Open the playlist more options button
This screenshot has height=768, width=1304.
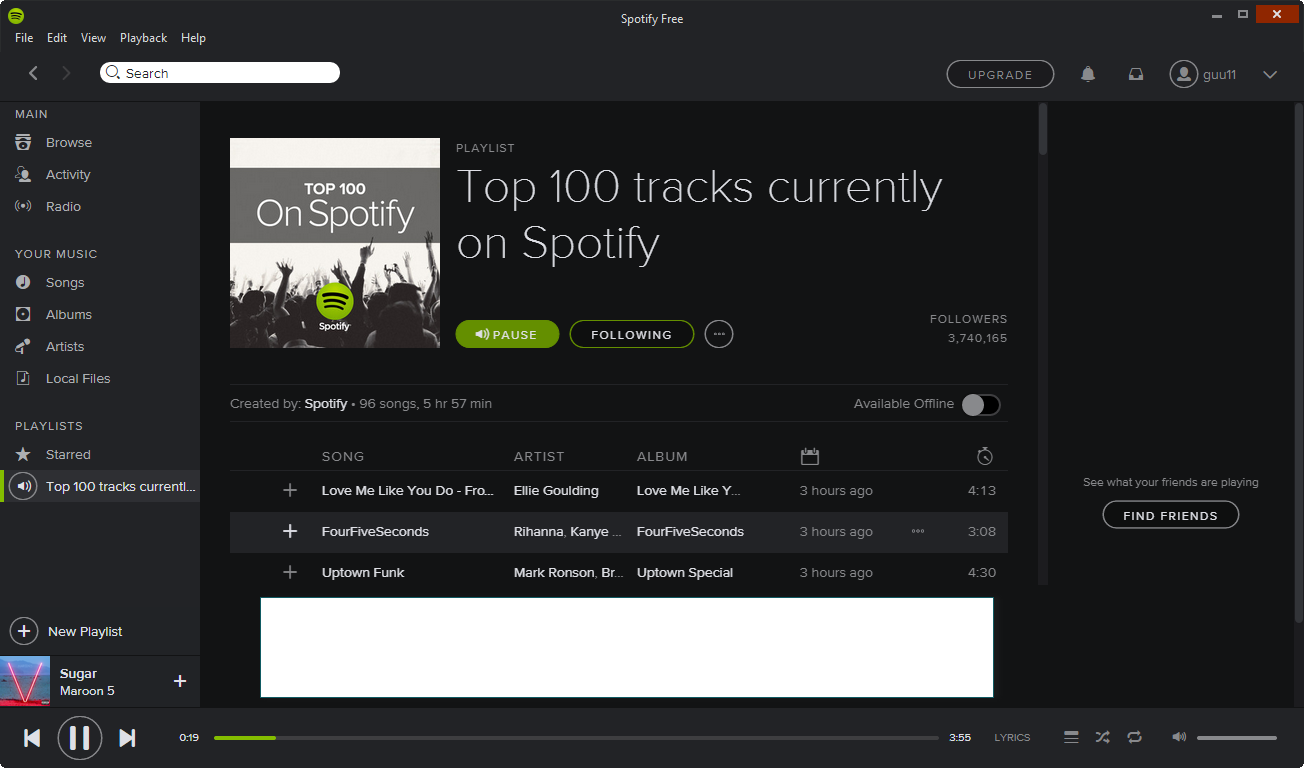pos(719,334)
